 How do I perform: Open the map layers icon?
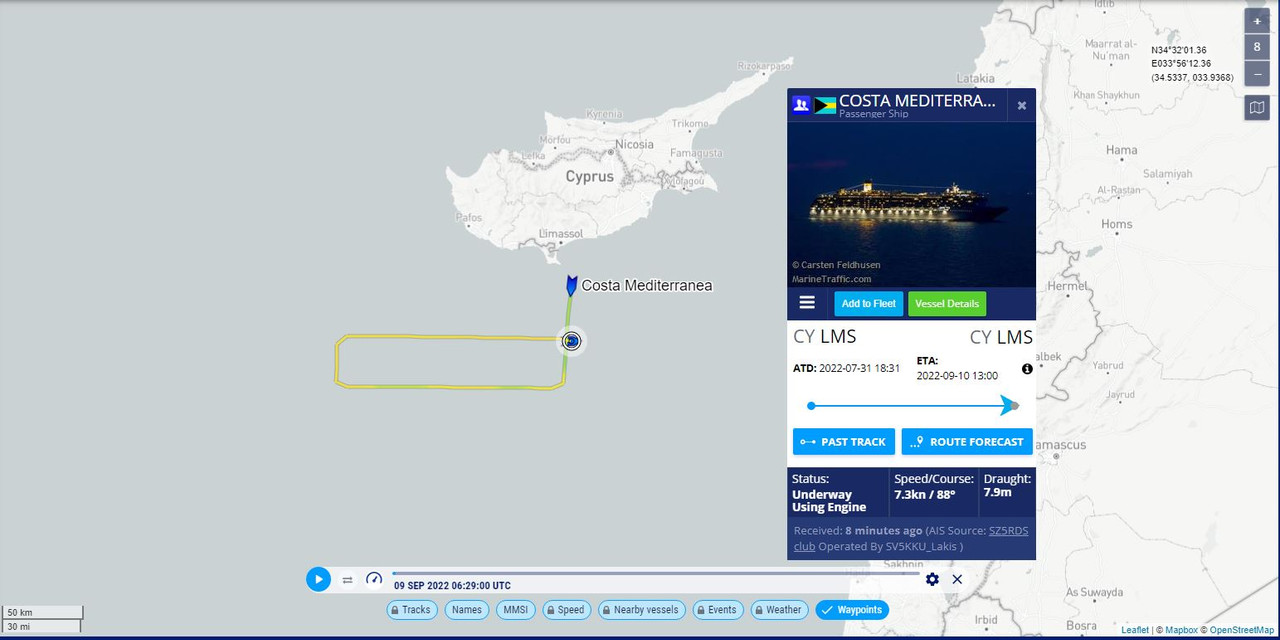1257,107
